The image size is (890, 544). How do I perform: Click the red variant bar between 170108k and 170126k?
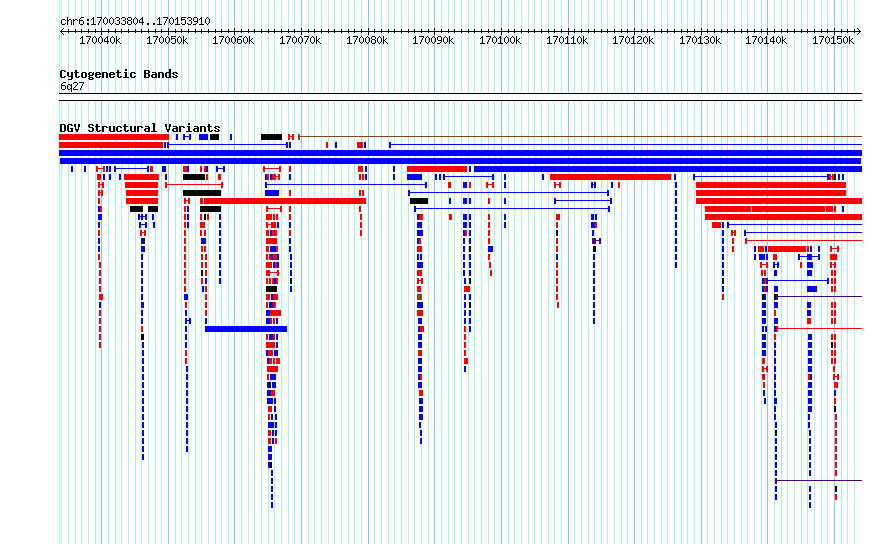pos(611,177)
